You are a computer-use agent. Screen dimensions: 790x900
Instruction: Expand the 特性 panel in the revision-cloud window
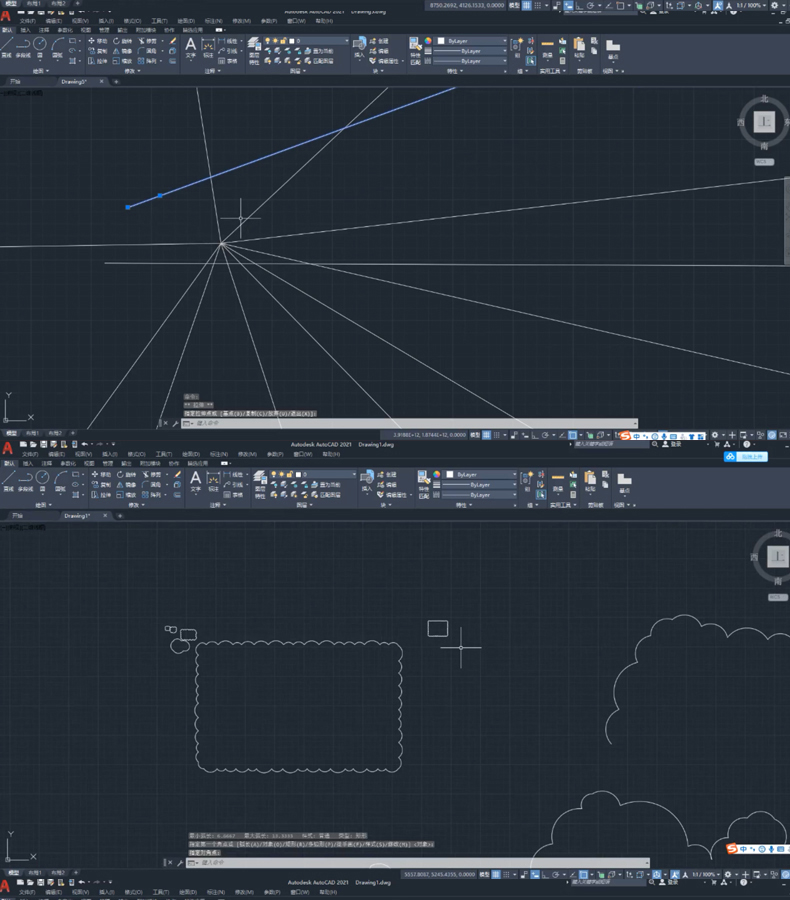[464, 505]
